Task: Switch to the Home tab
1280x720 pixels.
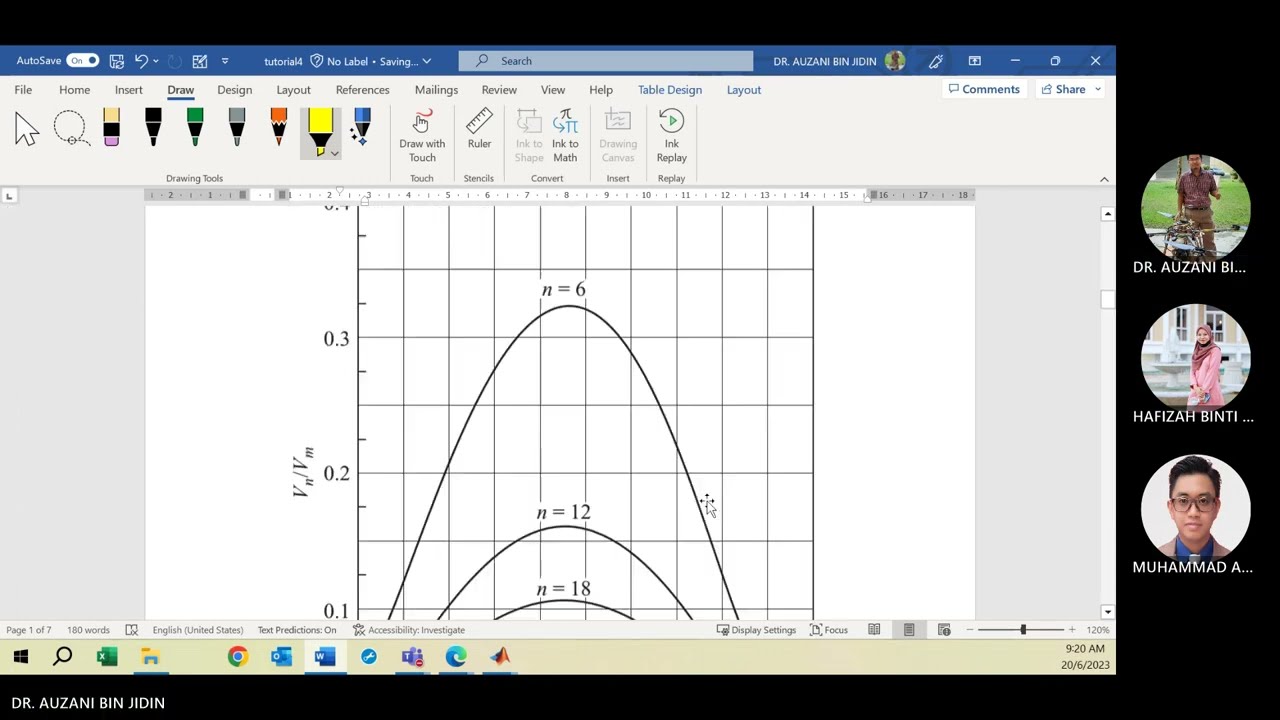Action: [74, 90]
